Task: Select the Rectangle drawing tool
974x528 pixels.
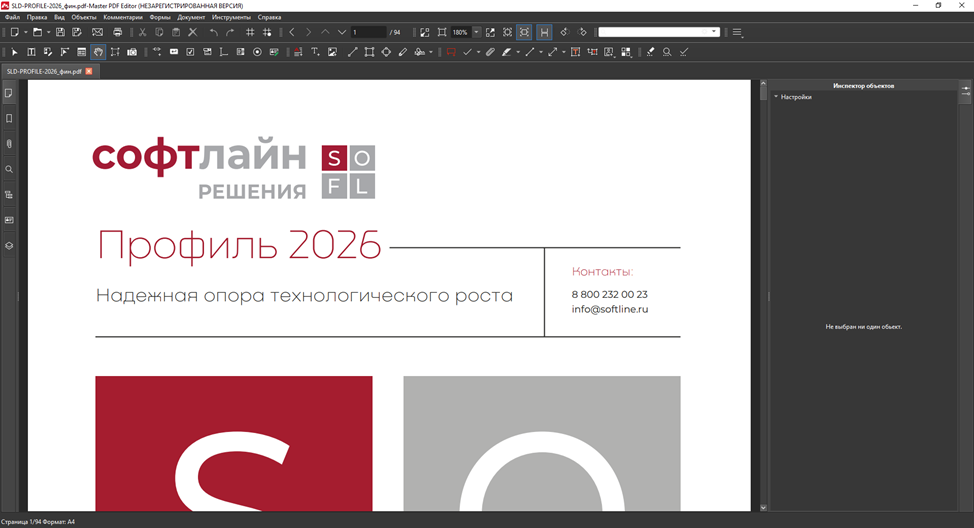Action: (370, 52)
